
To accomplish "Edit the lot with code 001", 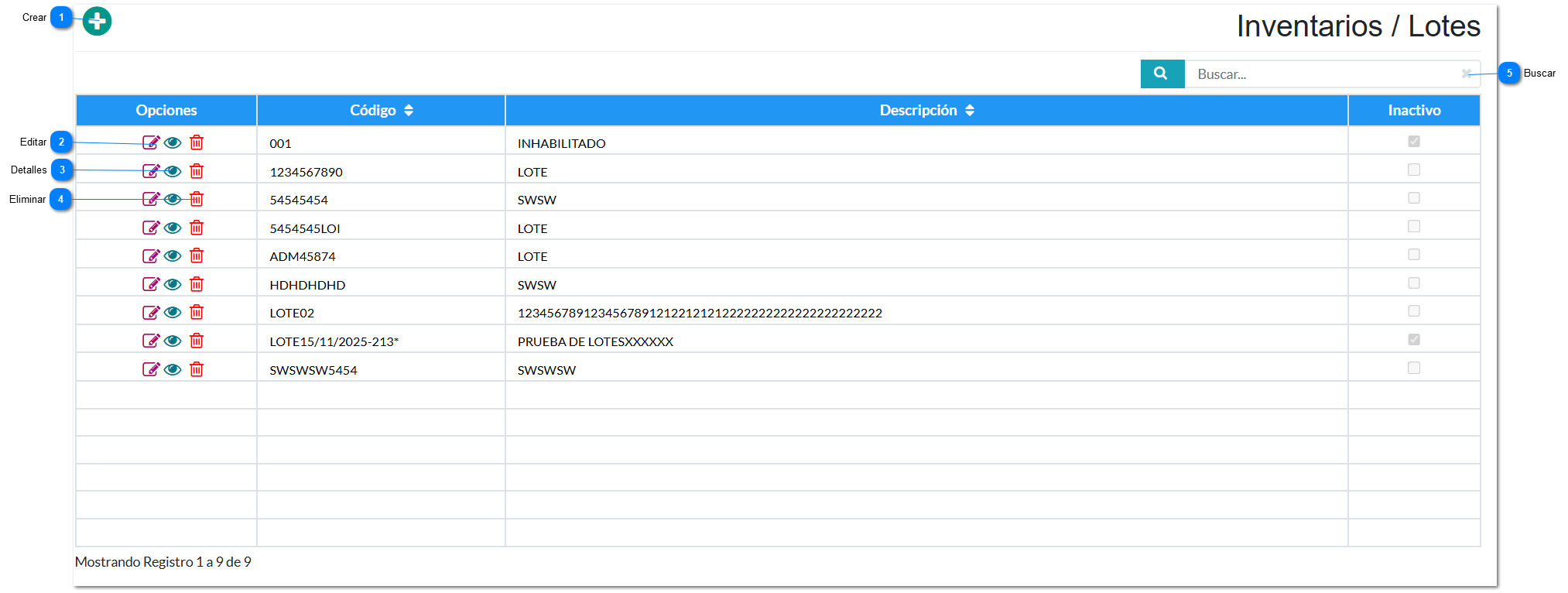I will [x=151, y=142].
